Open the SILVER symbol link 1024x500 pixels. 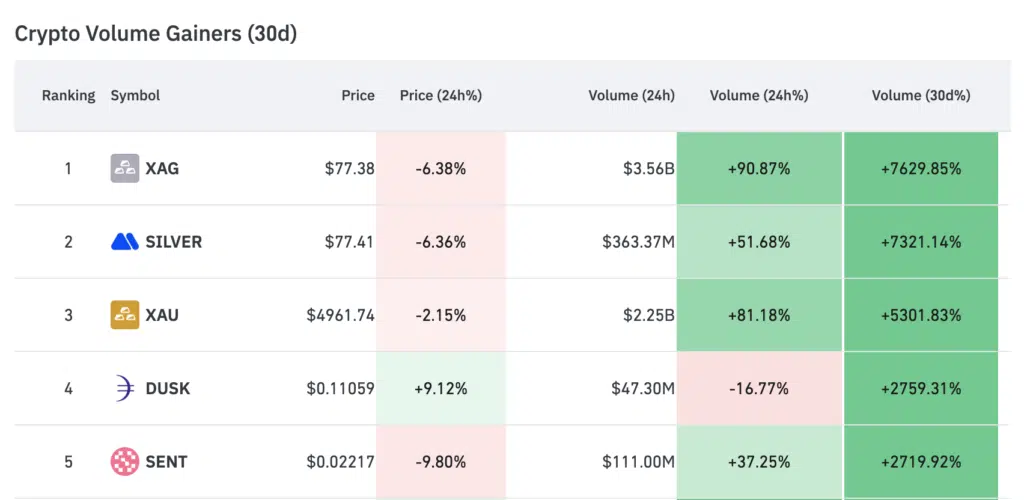[x=173, y=241]
